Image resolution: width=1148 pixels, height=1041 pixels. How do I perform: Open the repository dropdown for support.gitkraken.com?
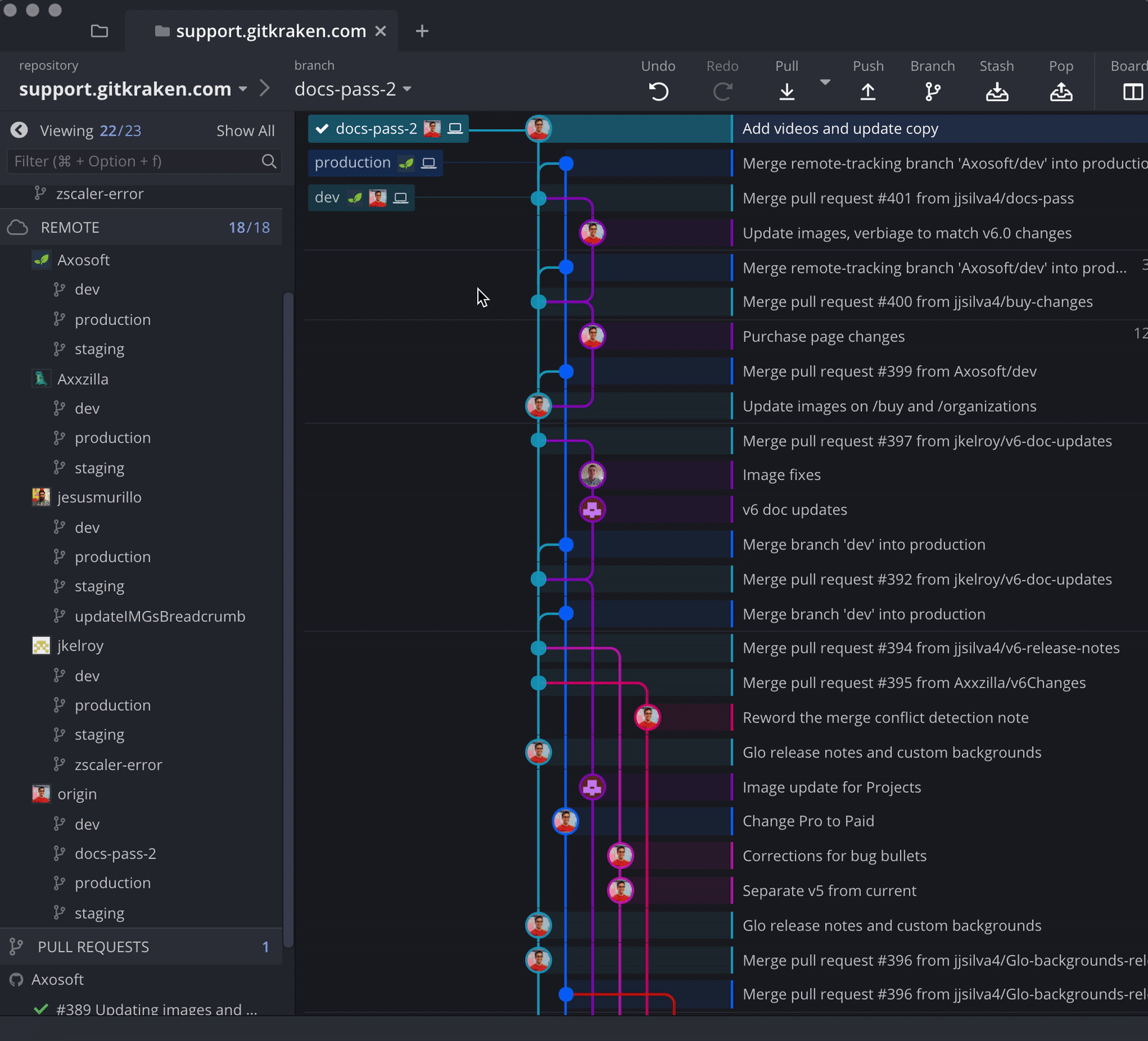[x=242, y=89]
